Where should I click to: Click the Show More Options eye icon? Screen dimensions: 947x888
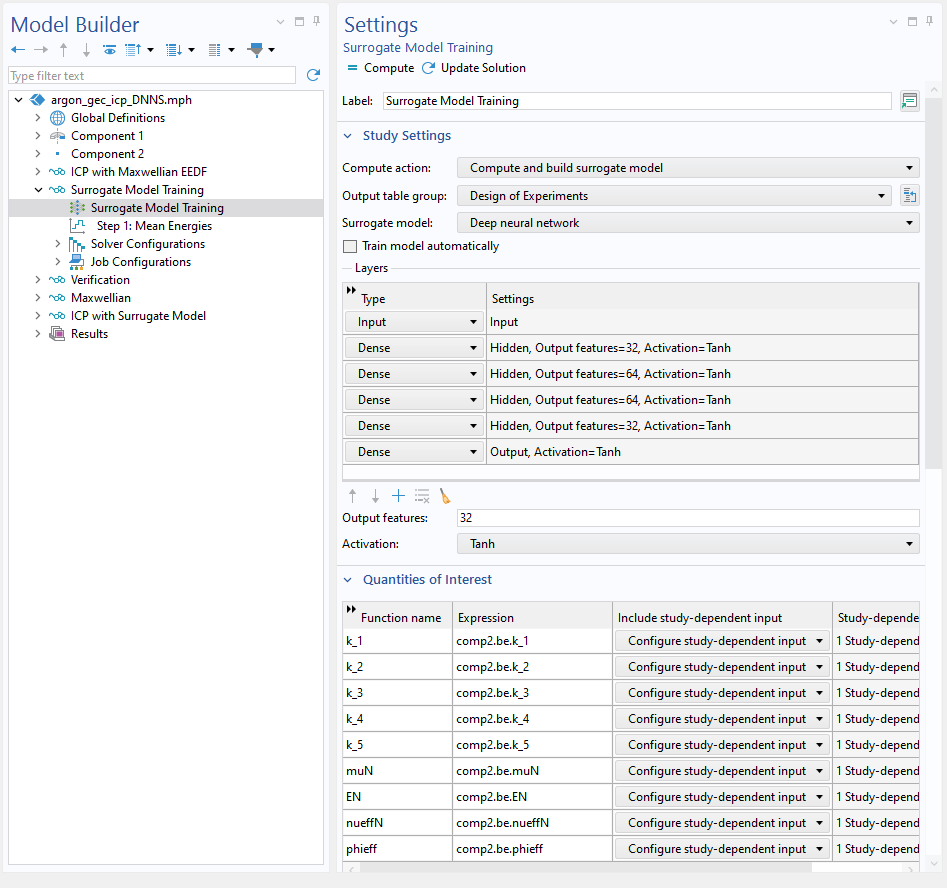point(109,50)
